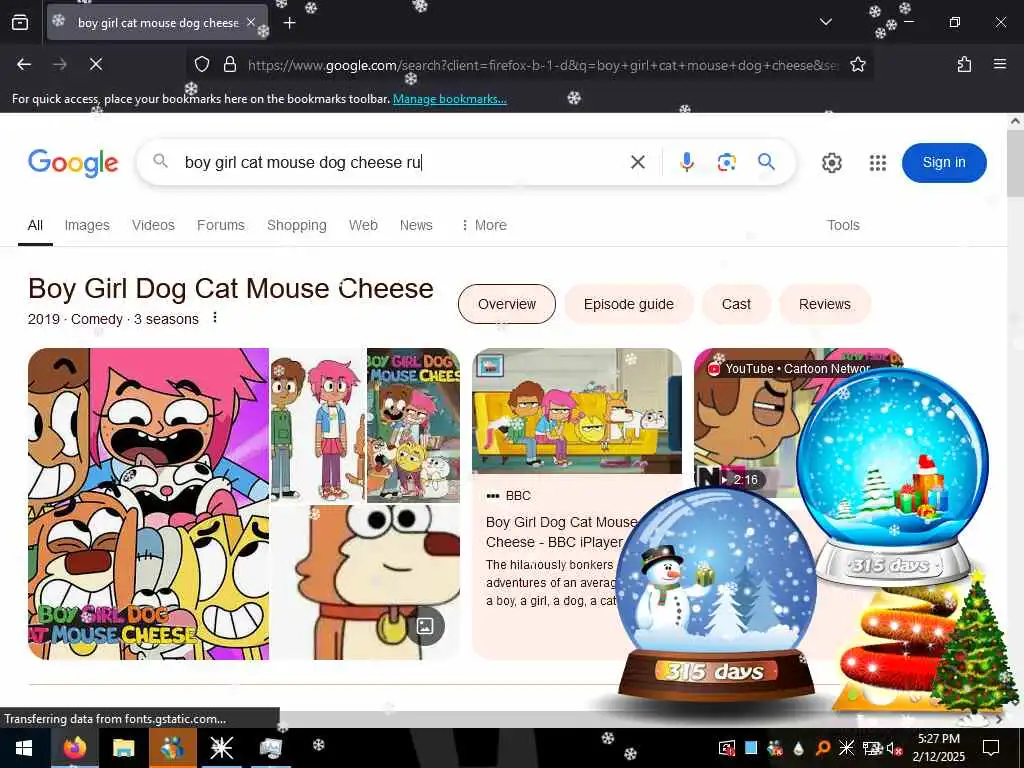1024x768 pixels.
Task: Click the Sign in button
Action: [944, 163]
